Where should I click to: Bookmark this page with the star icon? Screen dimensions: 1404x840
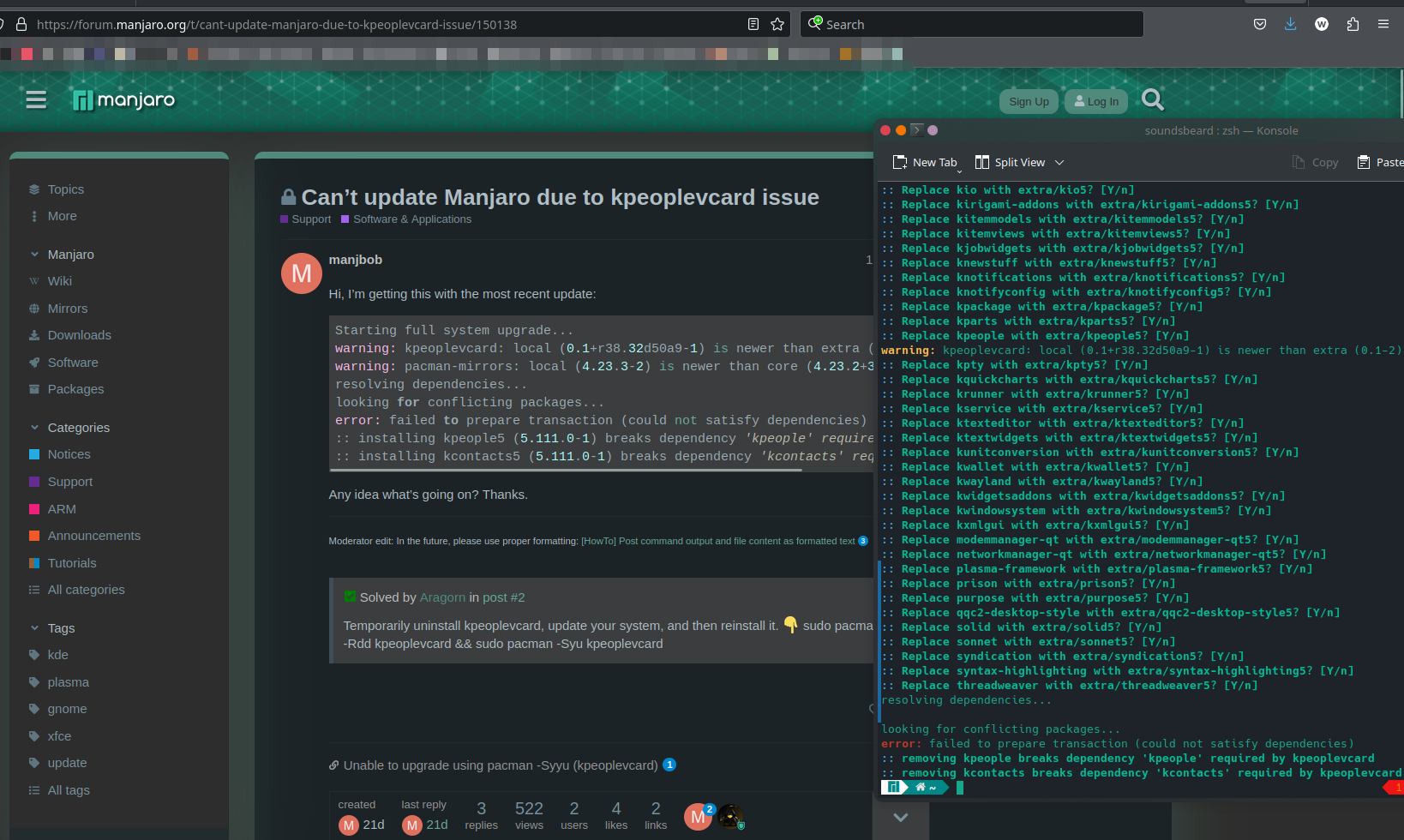777,24
